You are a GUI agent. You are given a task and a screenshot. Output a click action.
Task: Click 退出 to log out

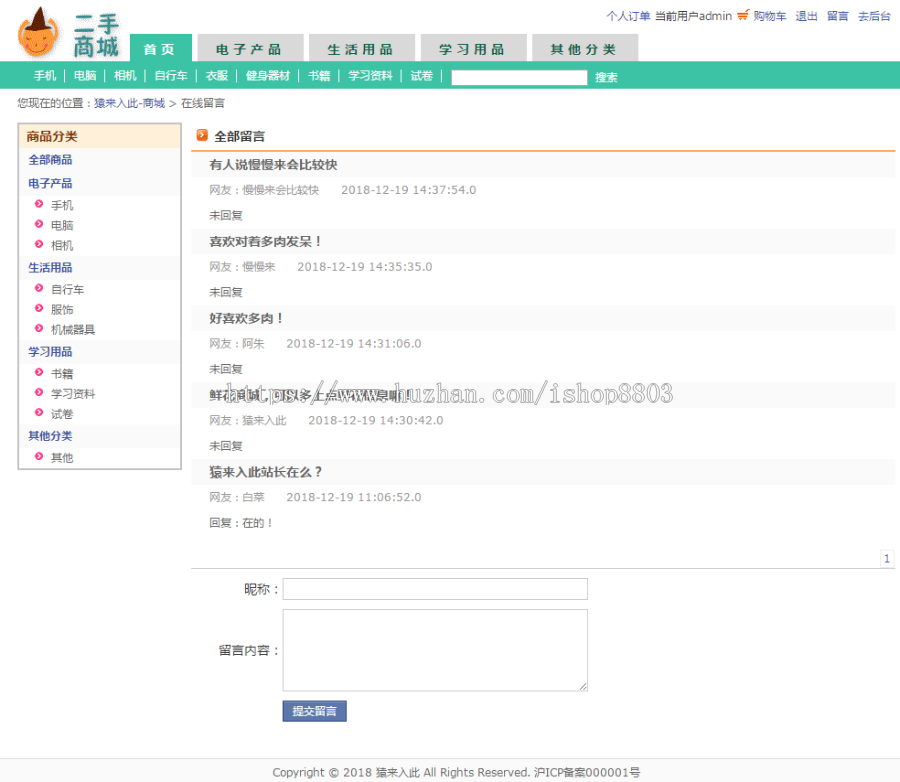point(806,16)
